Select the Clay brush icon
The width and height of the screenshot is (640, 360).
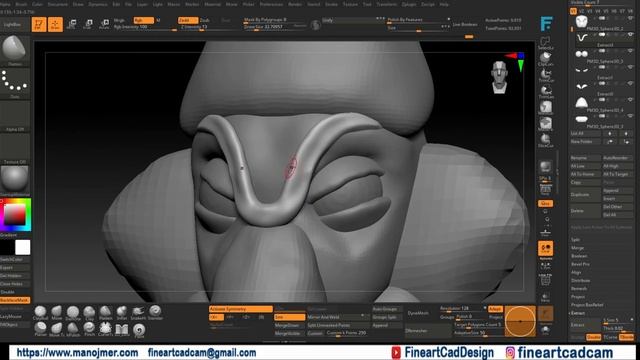(x=89, y=313)
